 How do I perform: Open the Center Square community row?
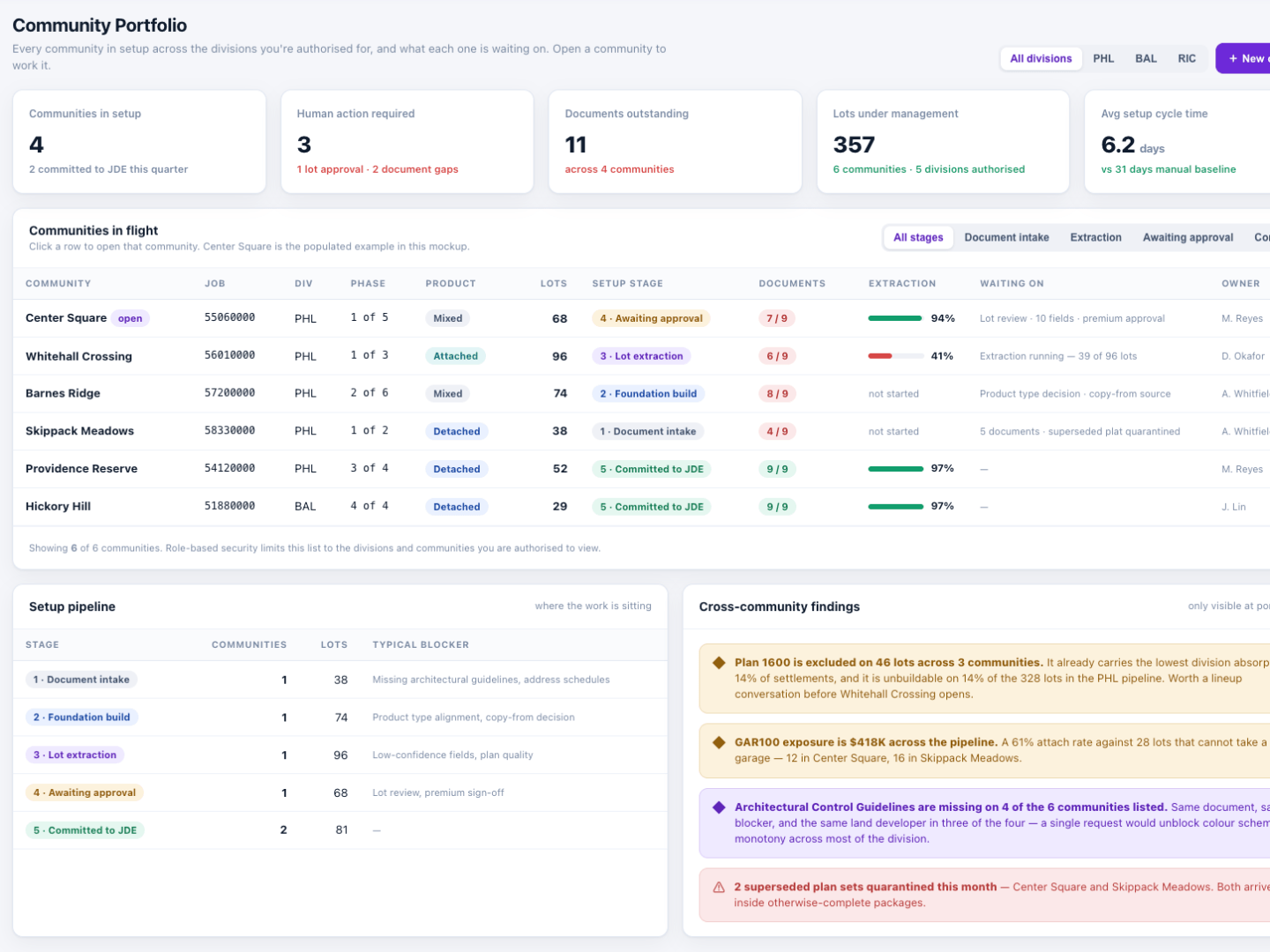click(x=641, y=318)
